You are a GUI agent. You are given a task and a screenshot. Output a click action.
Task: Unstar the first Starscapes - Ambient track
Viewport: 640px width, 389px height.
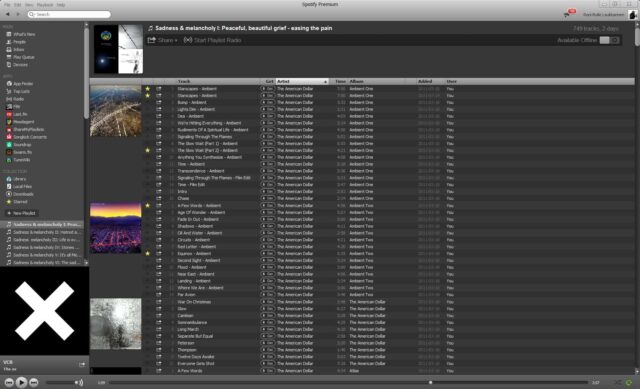[x=148, y=89]
